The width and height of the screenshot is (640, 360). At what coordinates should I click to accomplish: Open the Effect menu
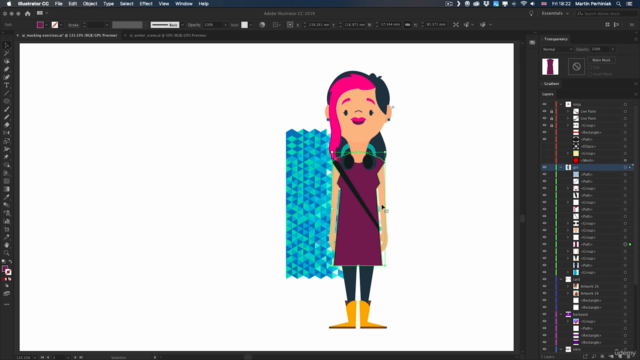(146, 4)
